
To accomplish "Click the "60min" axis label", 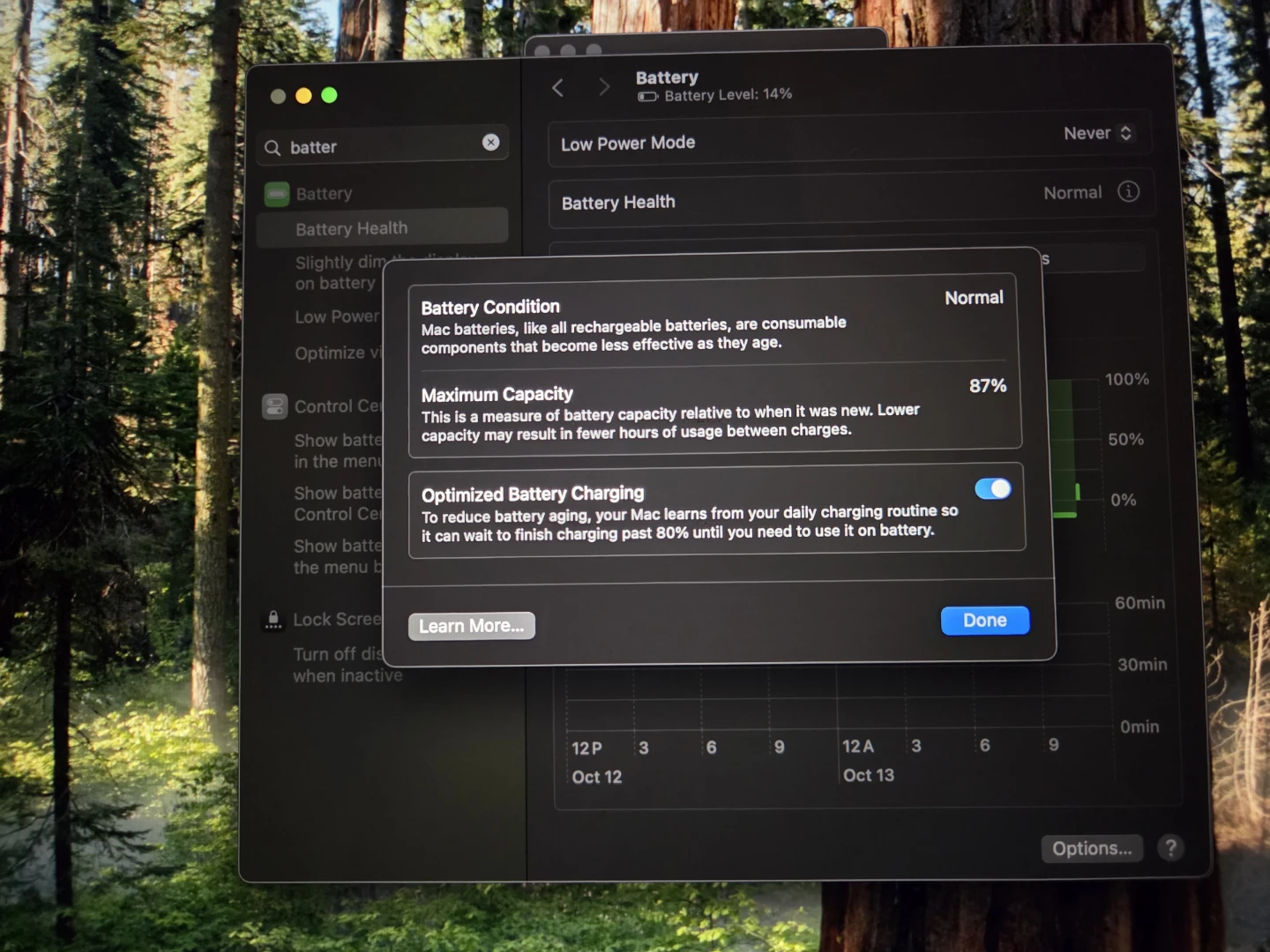I will click(1139, 603).
